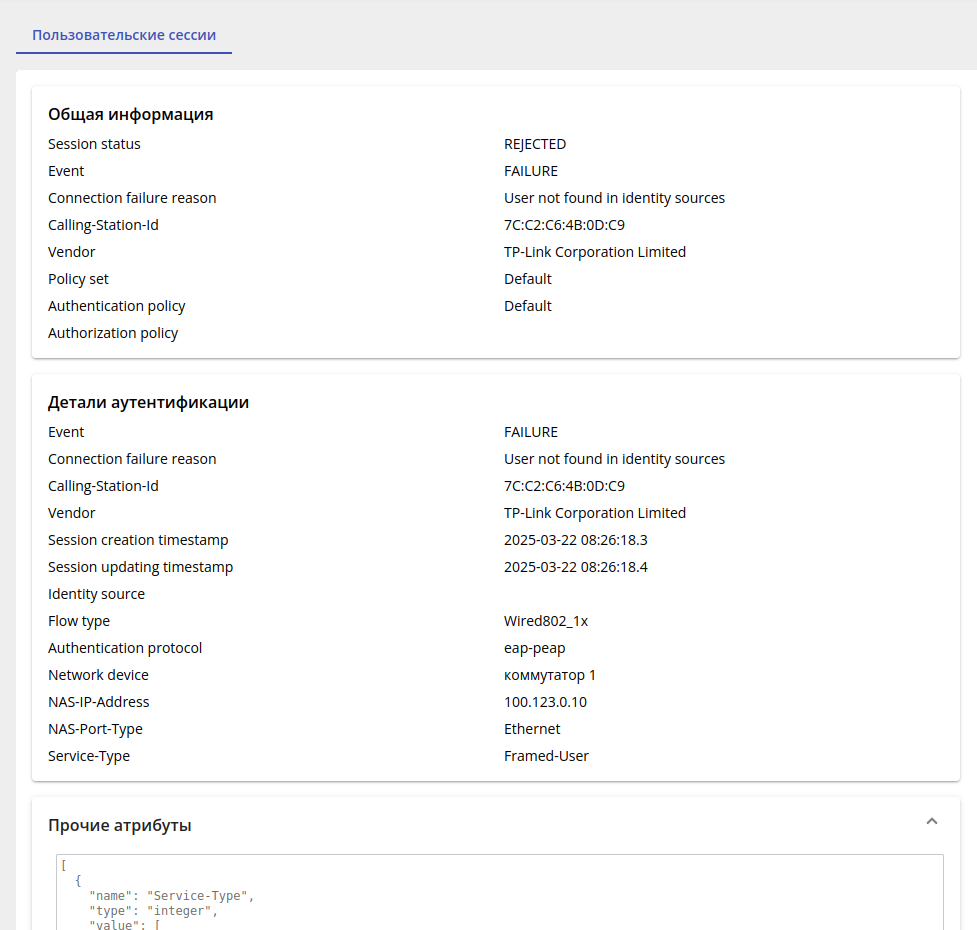This screenshot has width=977, height=930.
Task: Click the Детали аутентификации heading
Action: (x=148, y=403)
